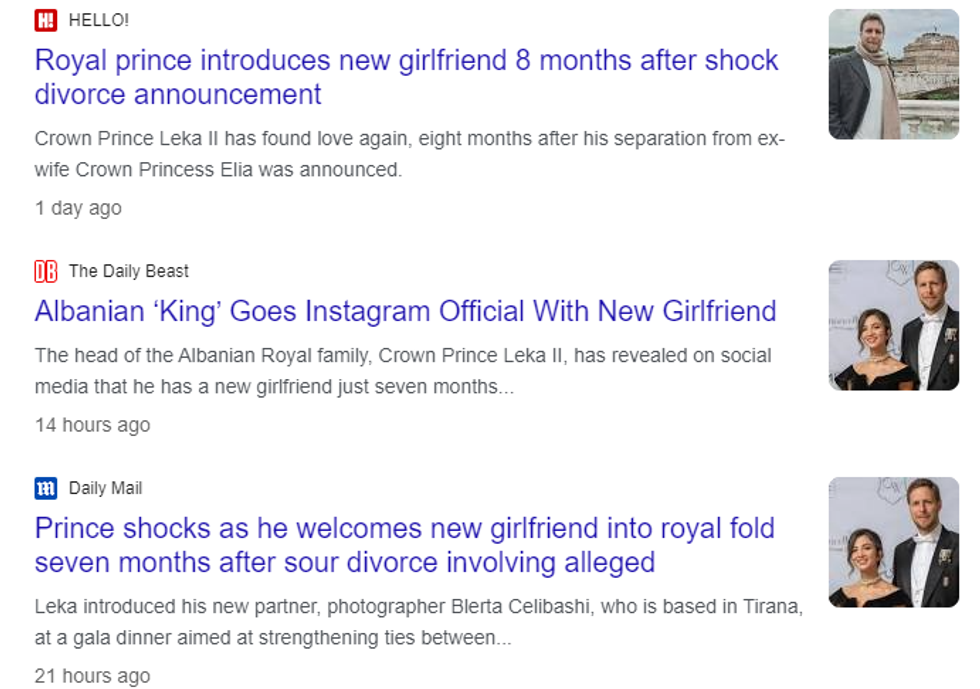Viewport: 980px width, 689px height.
Task: Click thumbnail of man near castle
Action: point(893,74)
